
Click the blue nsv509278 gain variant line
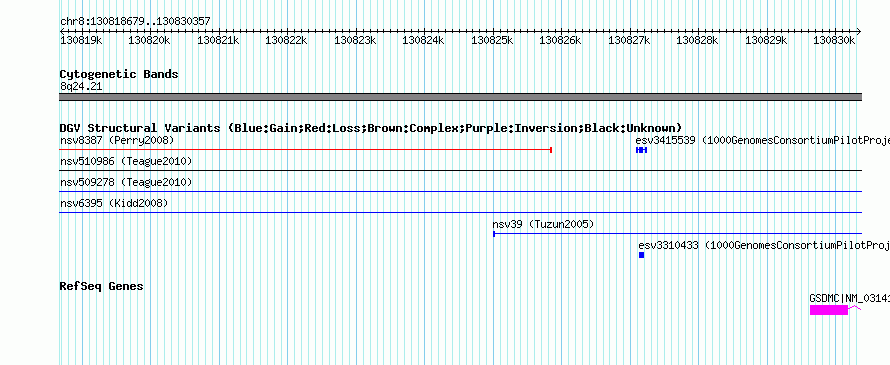[460, 191]
